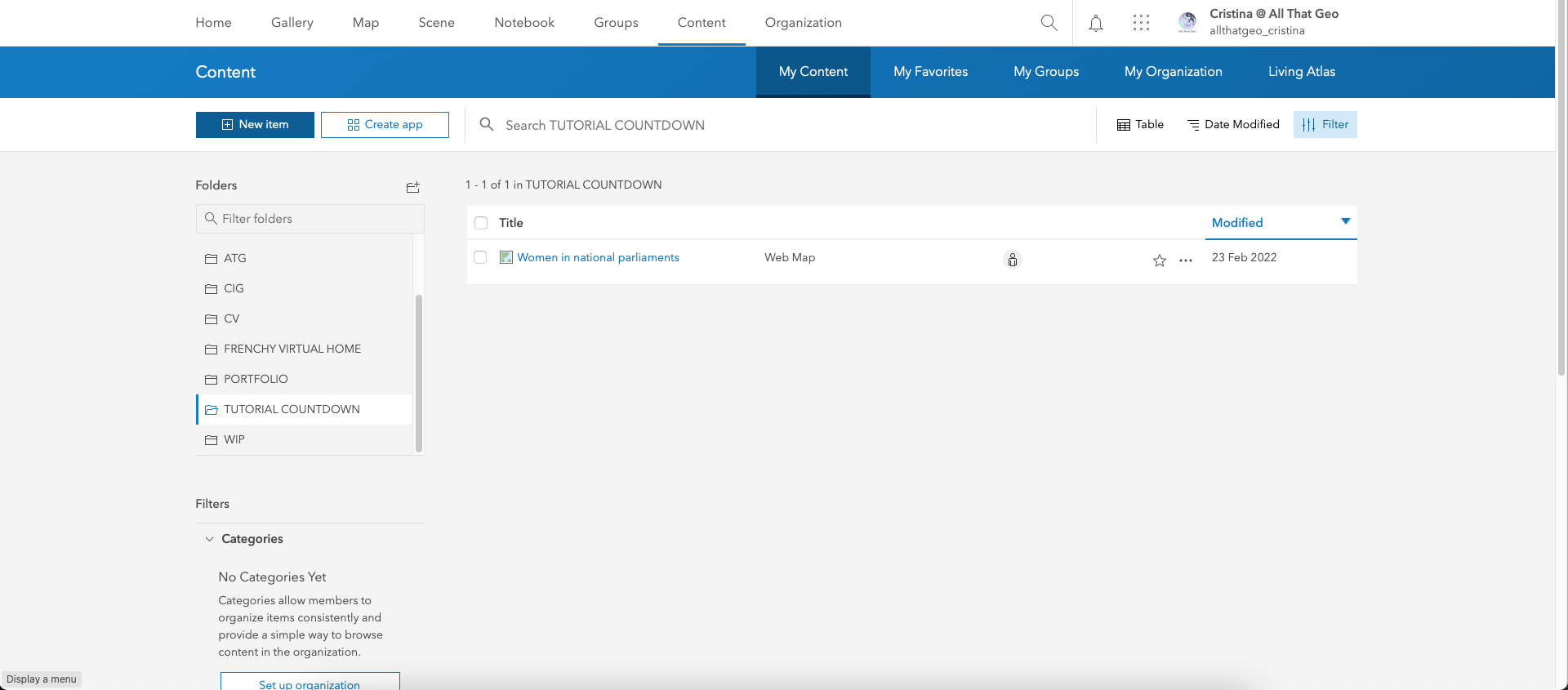Click the ATG folder icon
This screenshot has height=690, width=1568.
(211, 258)
